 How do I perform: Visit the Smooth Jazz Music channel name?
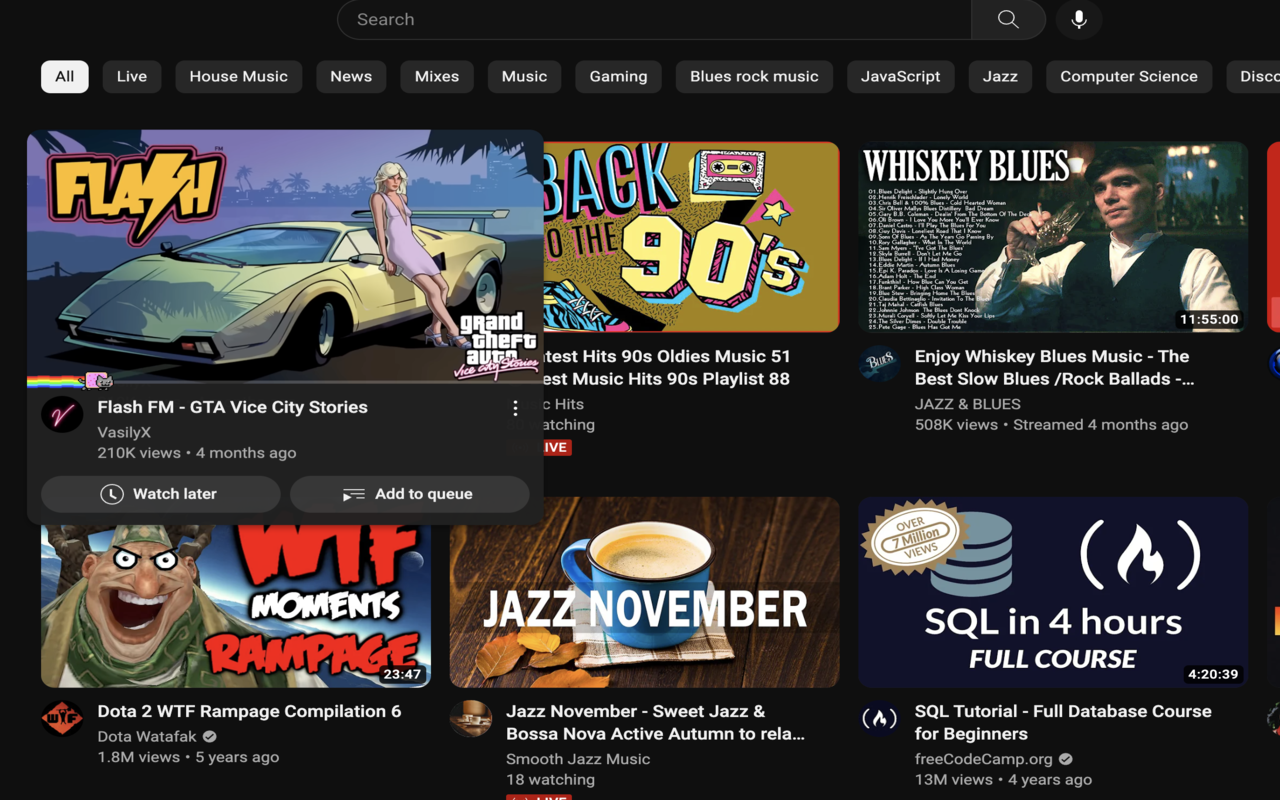578,759
